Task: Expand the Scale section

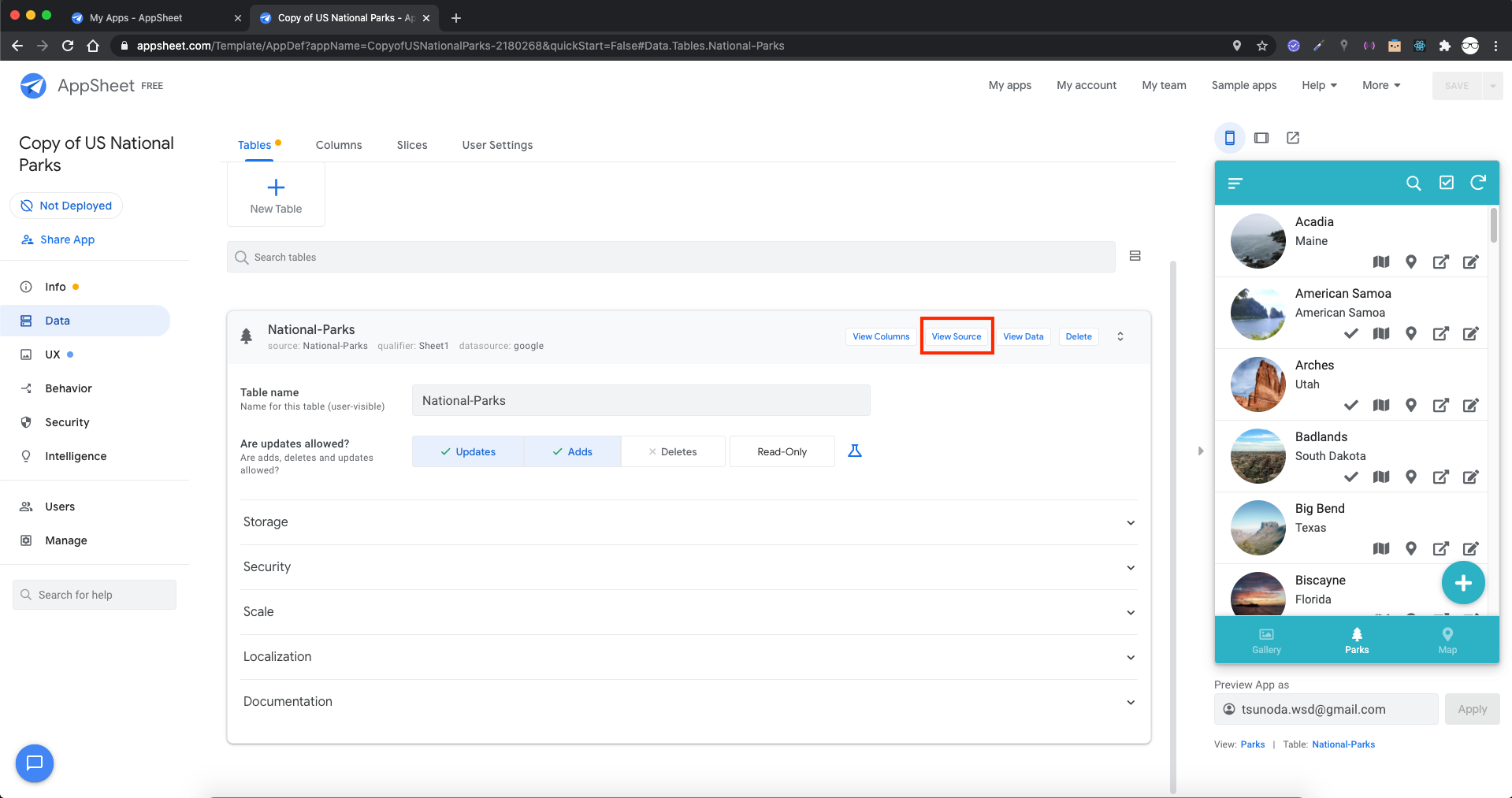Action: tap(689, 612)
